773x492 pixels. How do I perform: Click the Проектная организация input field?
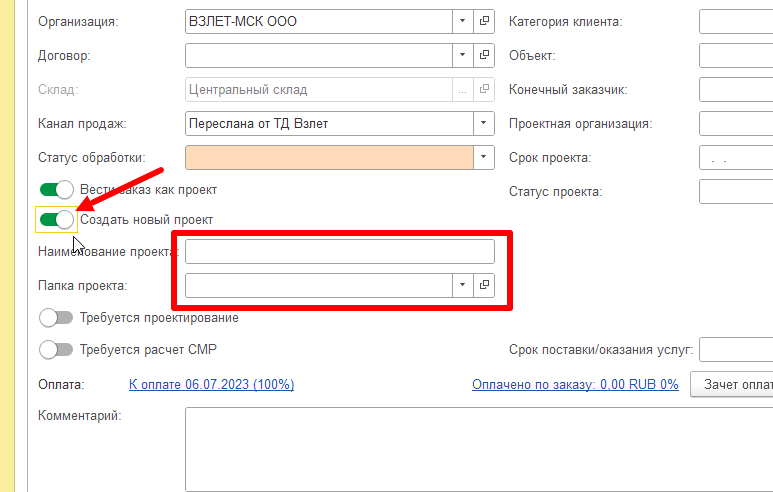[736, 123]
